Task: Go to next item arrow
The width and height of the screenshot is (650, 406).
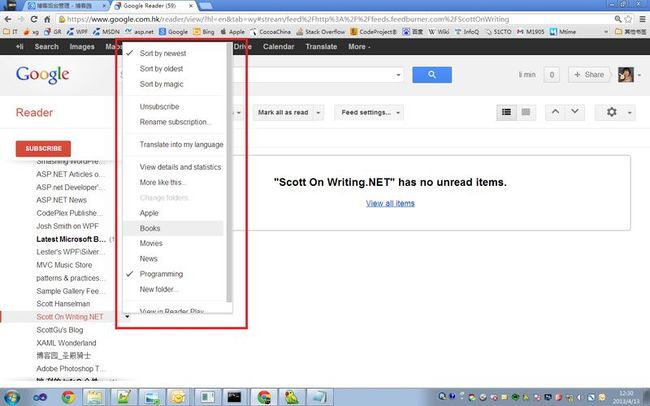Action: point(575,112)
